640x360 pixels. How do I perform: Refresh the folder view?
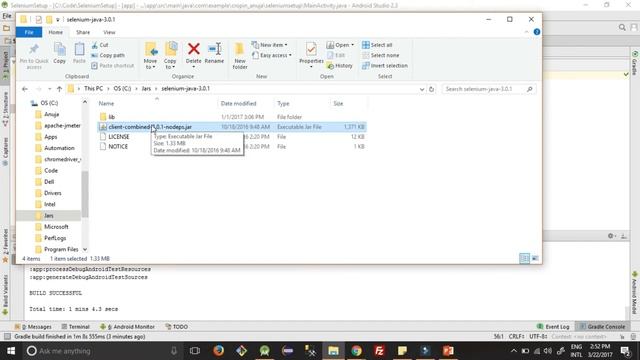(x=431, y=89)
